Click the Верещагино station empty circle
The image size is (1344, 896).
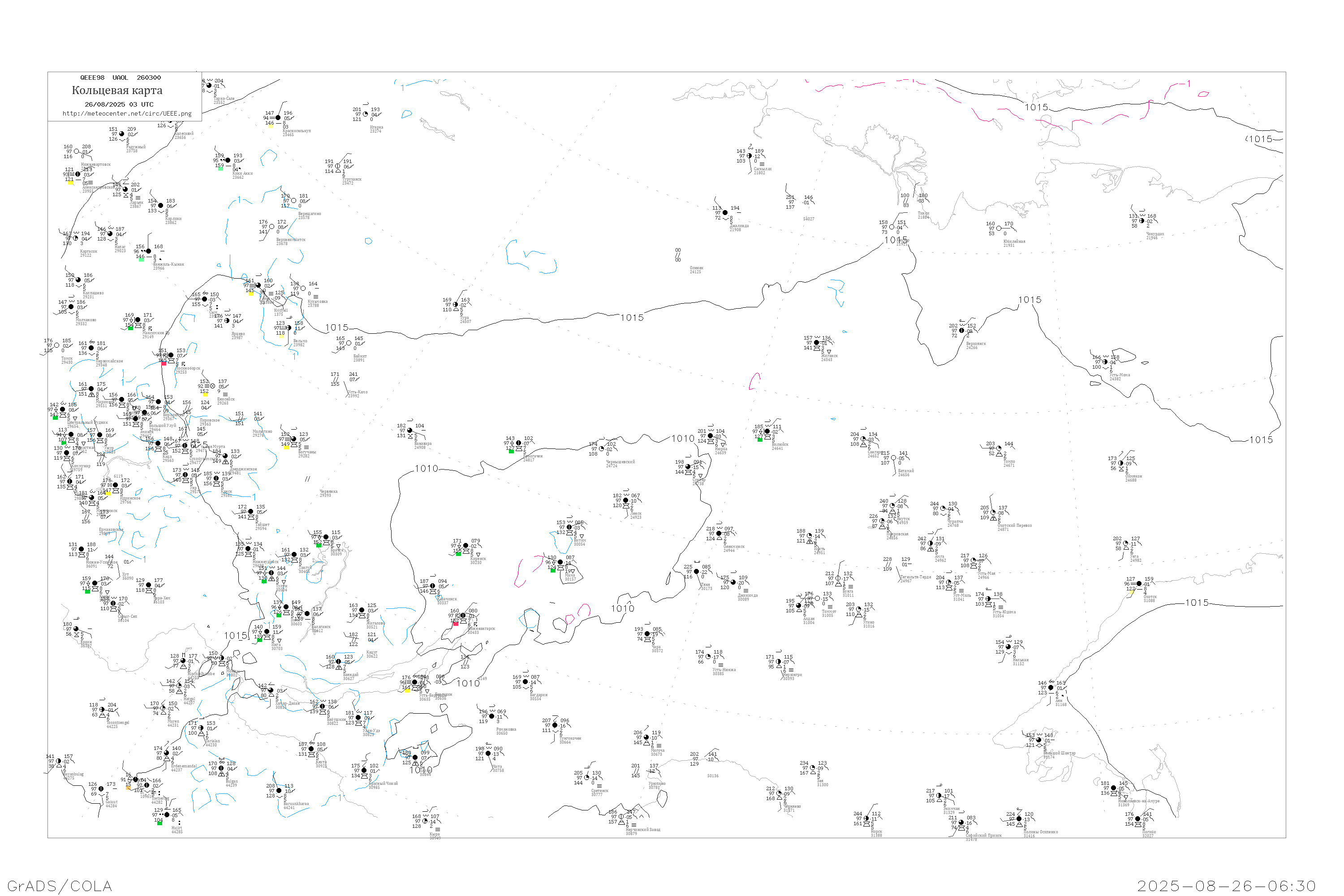294,201
